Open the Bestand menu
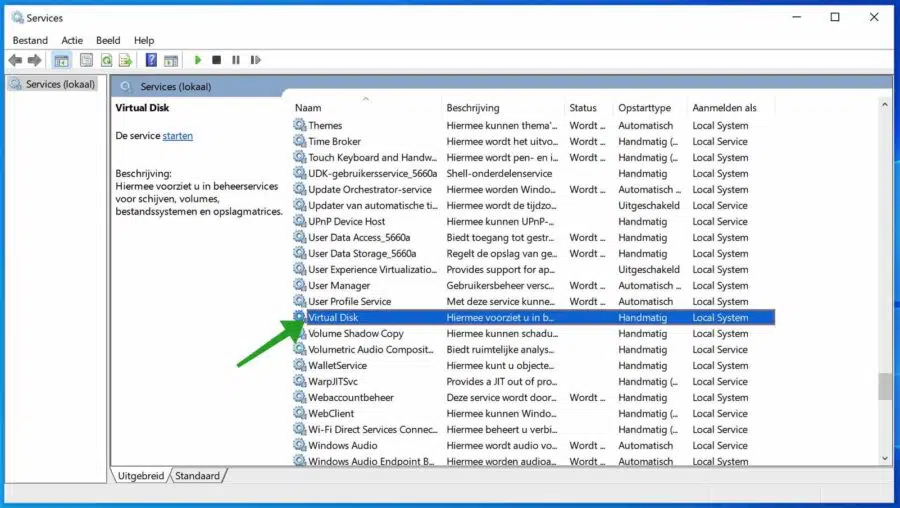The width and height of the screenshot is (900, 508). click(x=30, y=40)
